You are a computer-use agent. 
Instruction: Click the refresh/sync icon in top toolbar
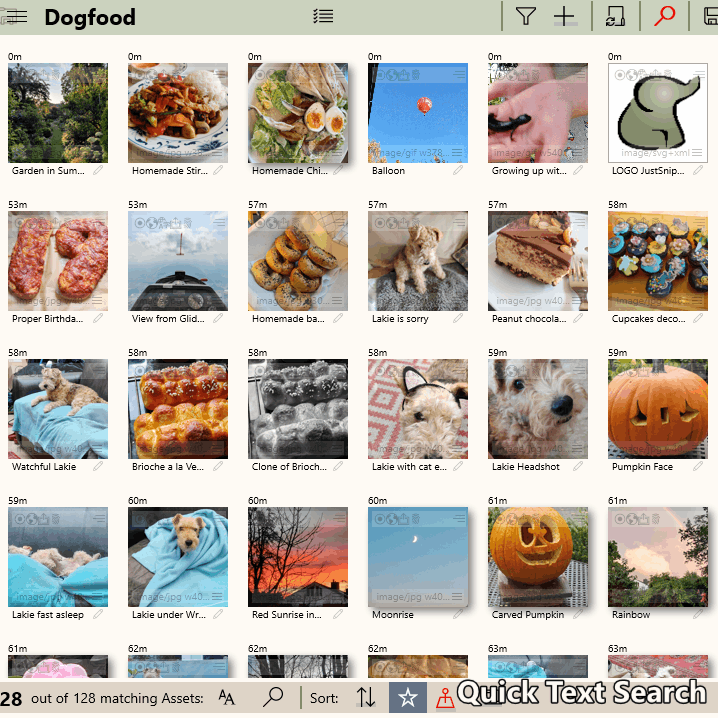615,16
